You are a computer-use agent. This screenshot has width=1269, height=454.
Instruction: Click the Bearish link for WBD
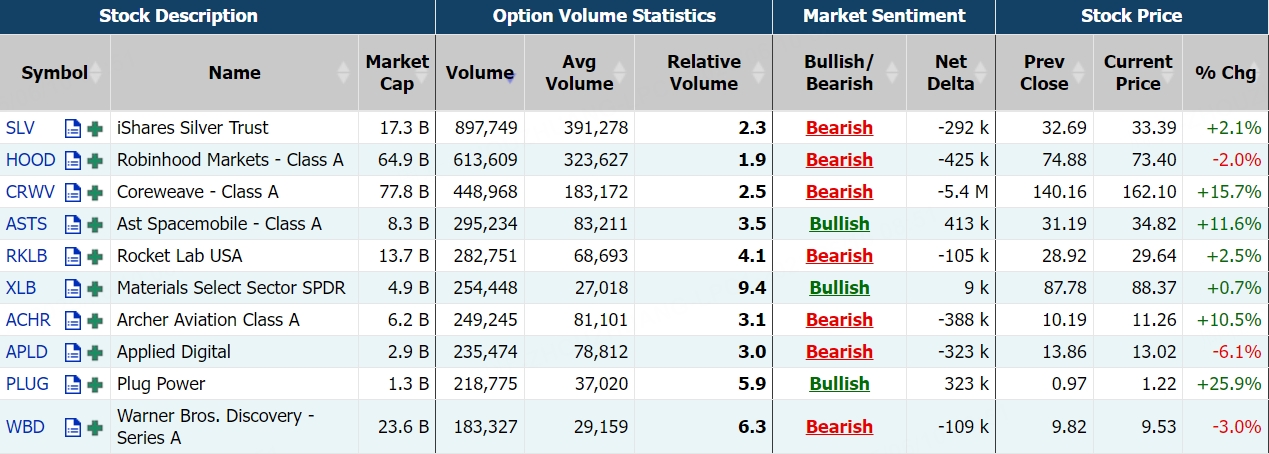tap(839, 427)
